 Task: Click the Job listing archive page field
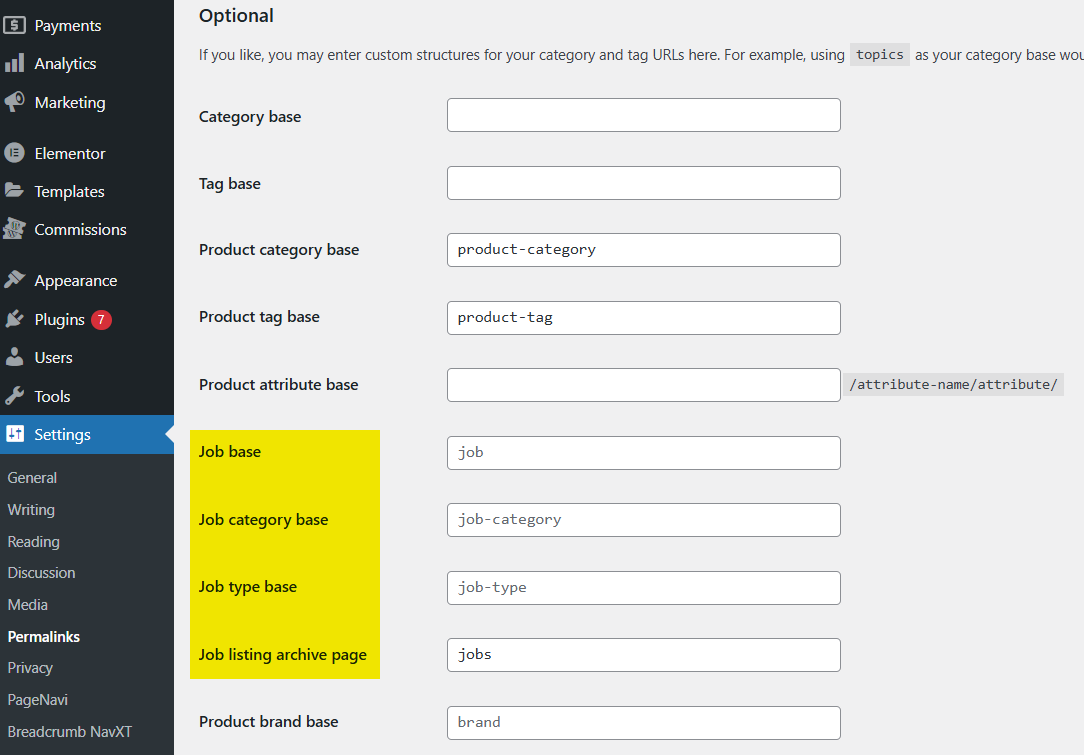click(x=643, y=655)
